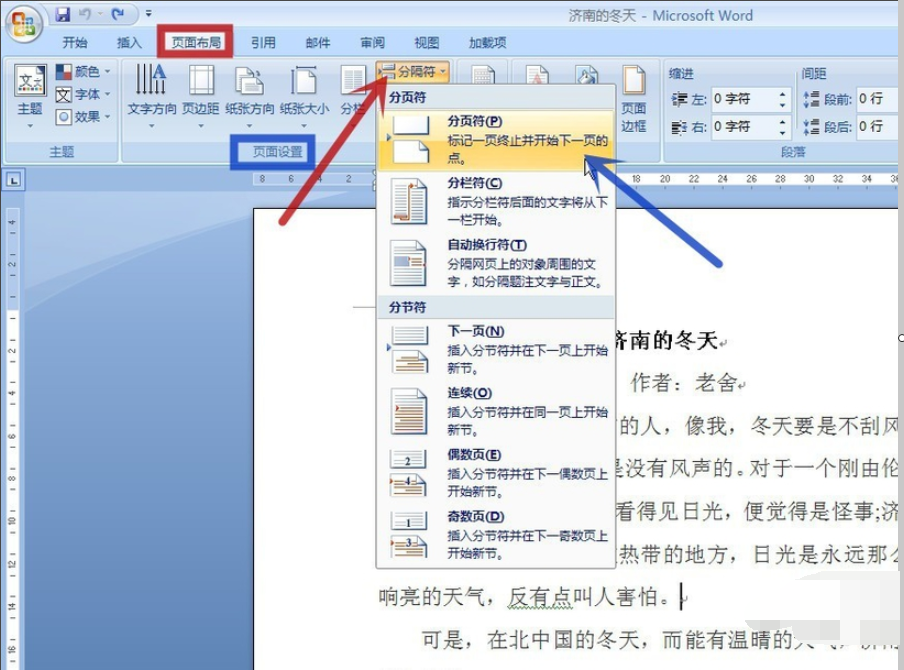Save the document with the quick access icon
This screenshot has height=670, width=904.
(x=63, y=13)
